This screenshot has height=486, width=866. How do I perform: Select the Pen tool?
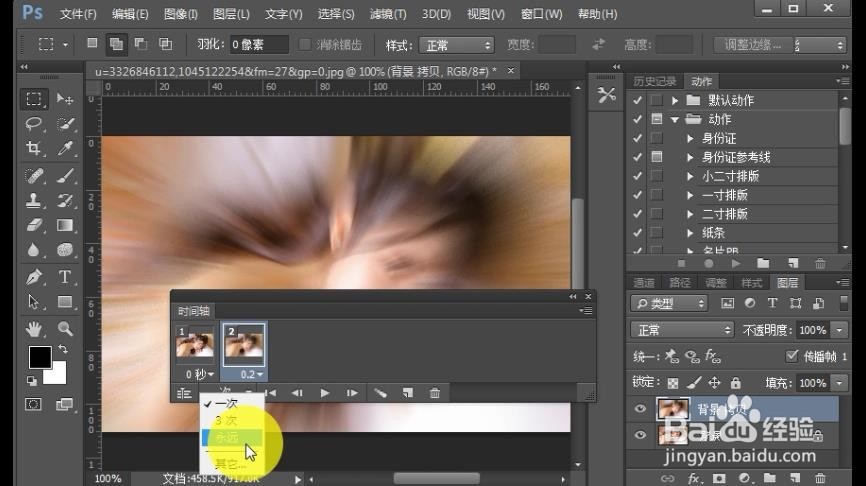click(x=34, y=277)
